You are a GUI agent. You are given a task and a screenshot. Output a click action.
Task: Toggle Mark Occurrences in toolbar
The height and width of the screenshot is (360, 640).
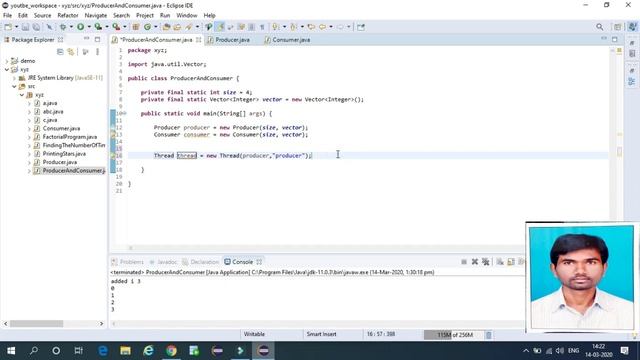click(220, 27)
